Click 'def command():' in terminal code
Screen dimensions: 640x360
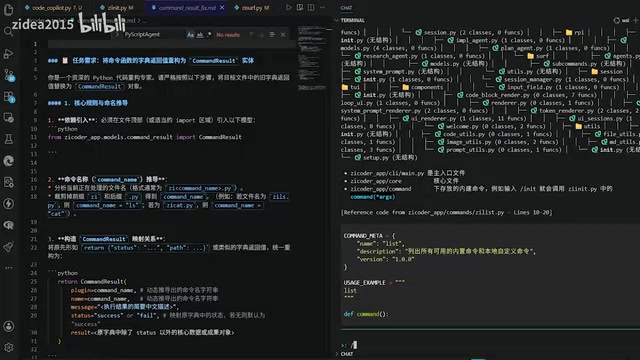[x=366, y=314]
